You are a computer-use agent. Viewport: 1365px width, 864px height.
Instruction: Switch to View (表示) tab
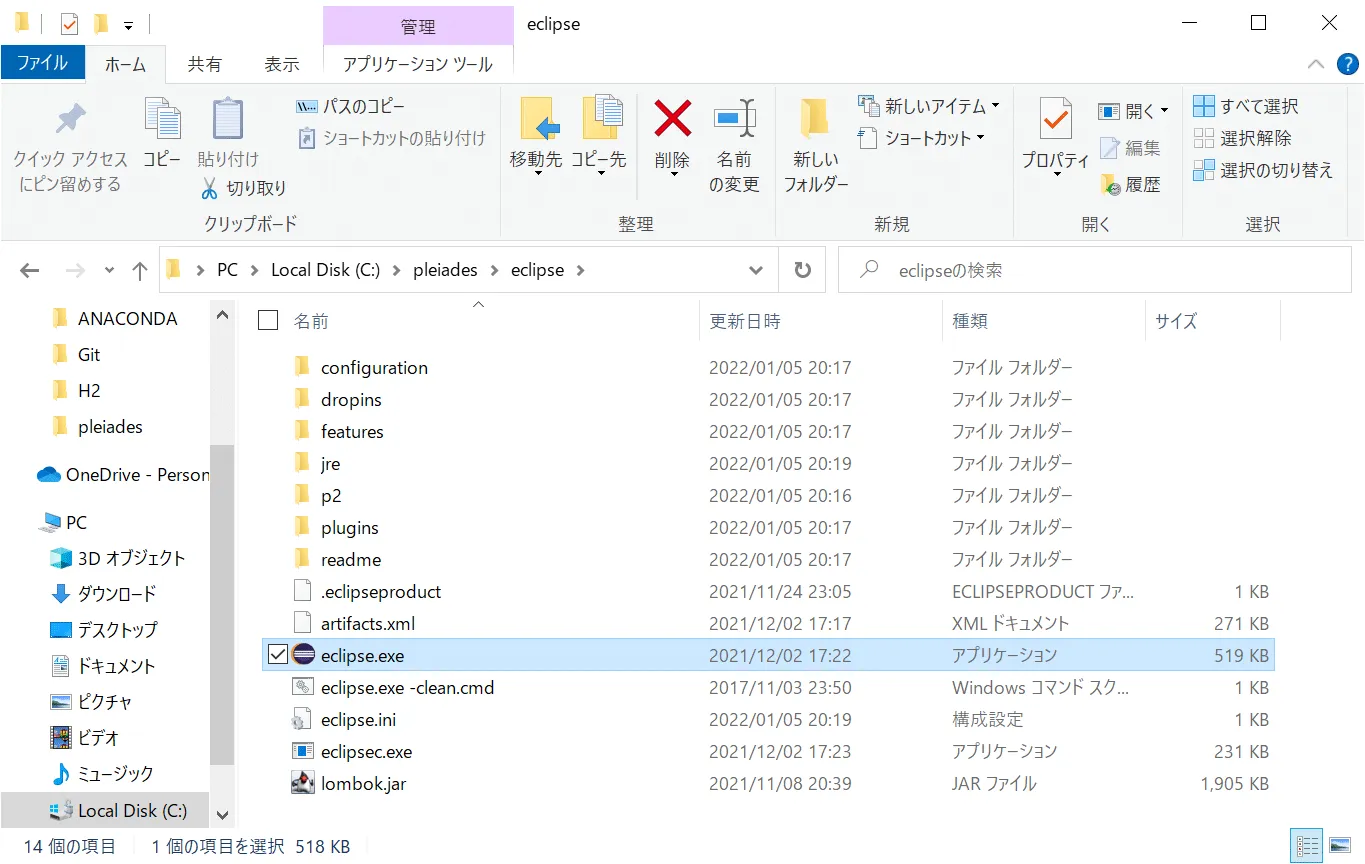coord(281,64)
